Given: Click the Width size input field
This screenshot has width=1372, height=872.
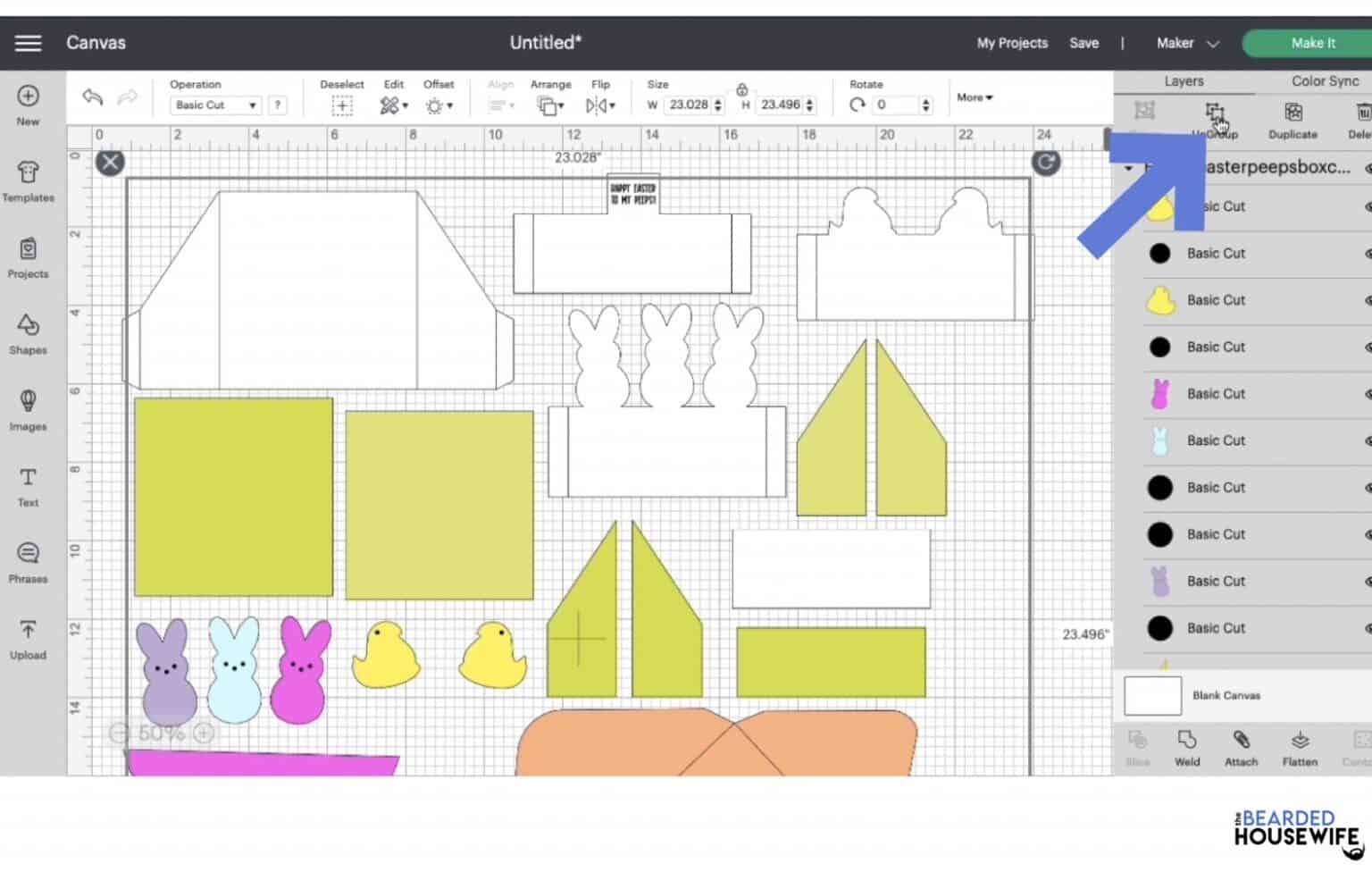Looking at the screenshot, I should 688,105.
